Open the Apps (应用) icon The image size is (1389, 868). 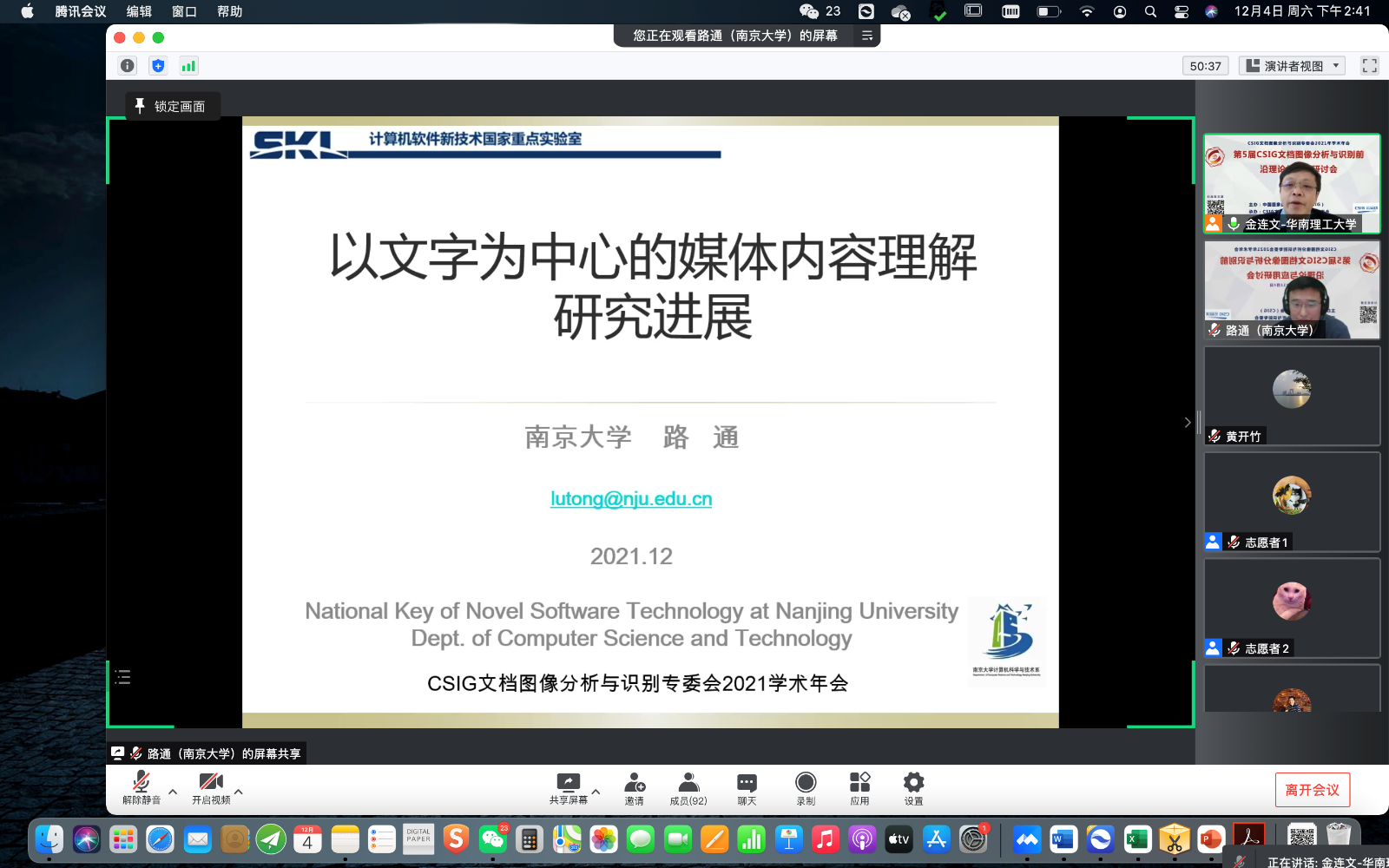pyautogui.click(x=859, y=789)
